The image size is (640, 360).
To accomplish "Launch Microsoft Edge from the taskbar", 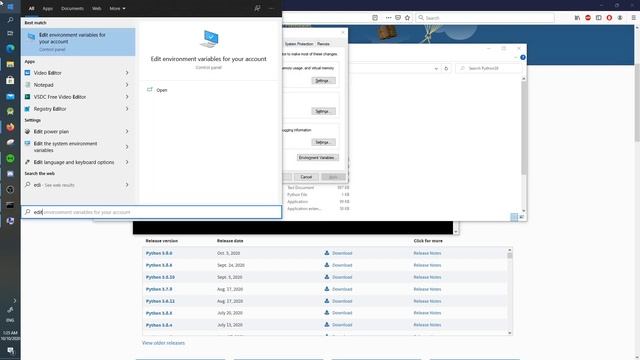I will tap(10, 48).
